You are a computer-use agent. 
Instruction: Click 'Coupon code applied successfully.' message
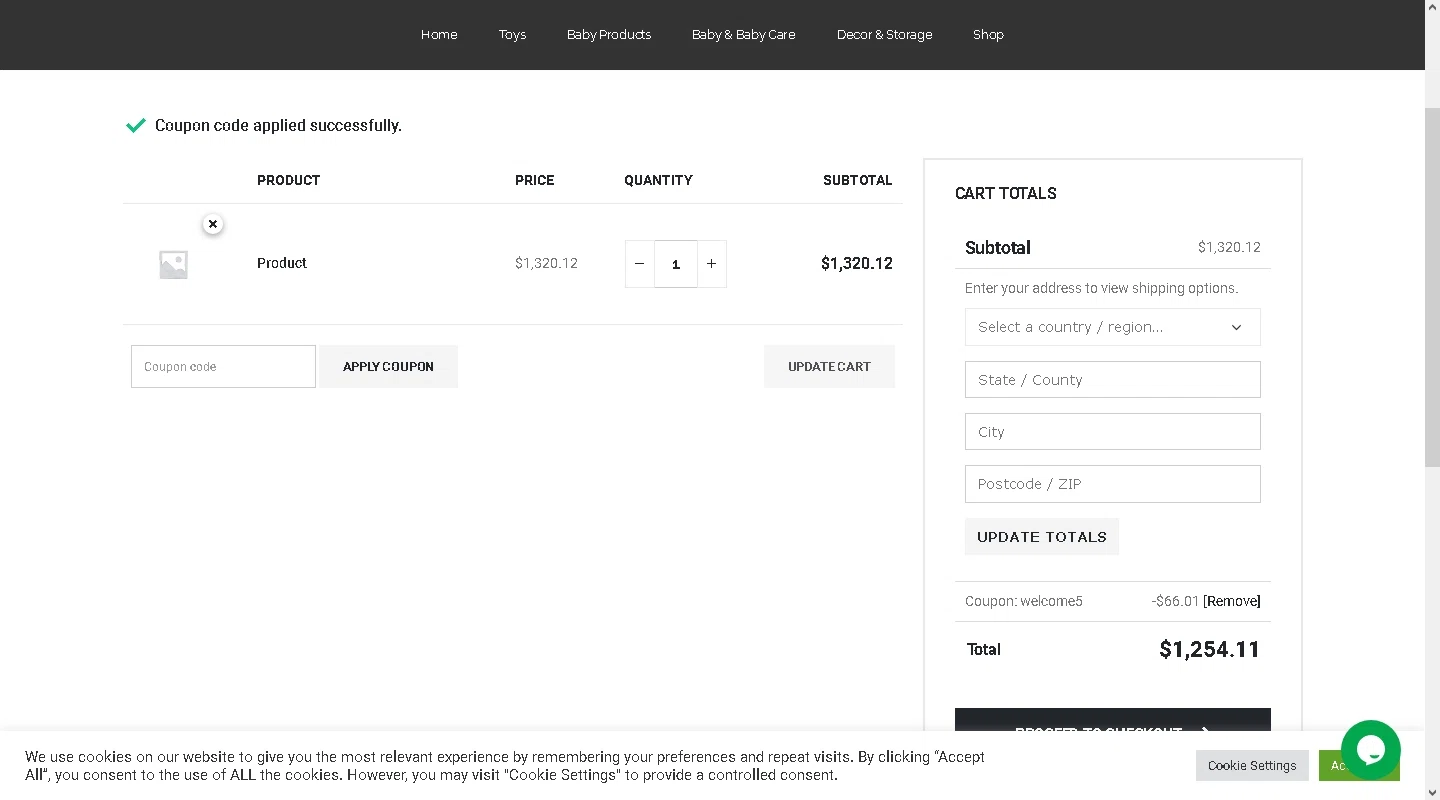[x=278, y=125]
